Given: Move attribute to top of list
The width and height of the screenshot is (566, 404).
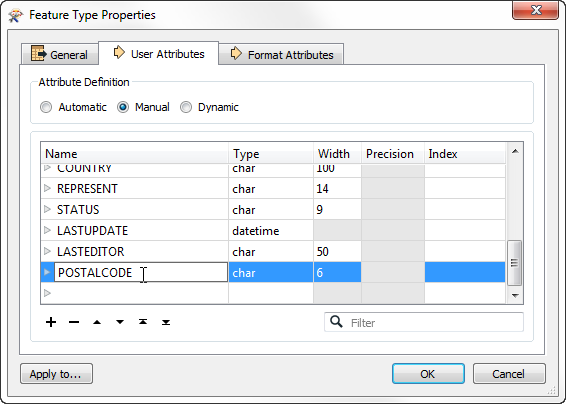Looking at the screenshot, I should pyautogui.click(x=143, y=322).
